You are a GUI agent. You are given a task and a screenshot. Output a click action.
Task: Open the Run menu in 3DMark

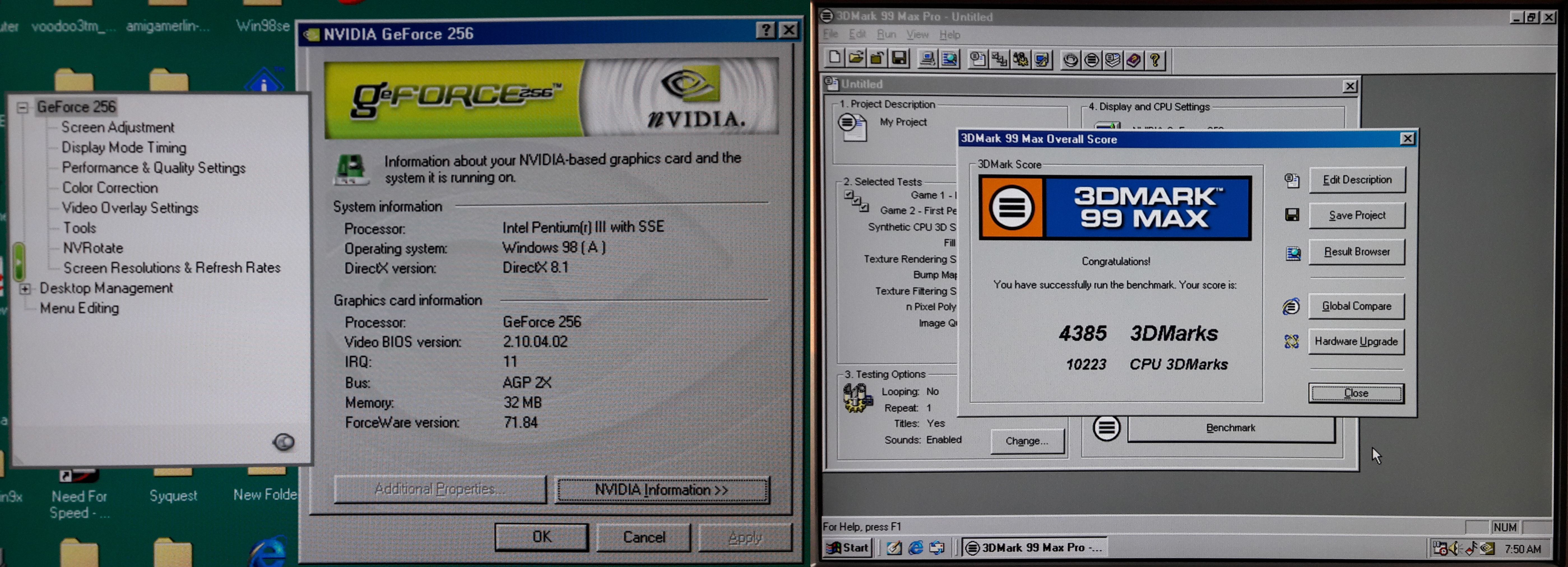(886, 34)
